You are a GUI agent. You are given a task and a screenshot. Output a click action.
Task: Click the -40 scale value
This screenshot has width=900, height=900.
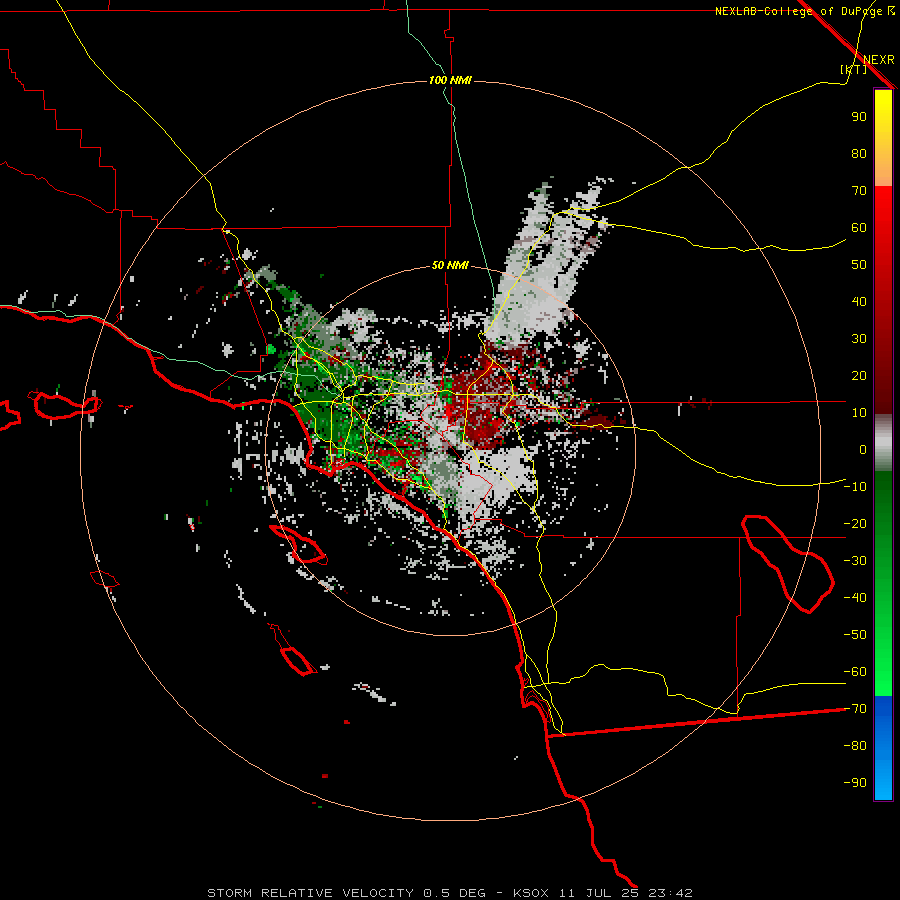tap(855, 598)
